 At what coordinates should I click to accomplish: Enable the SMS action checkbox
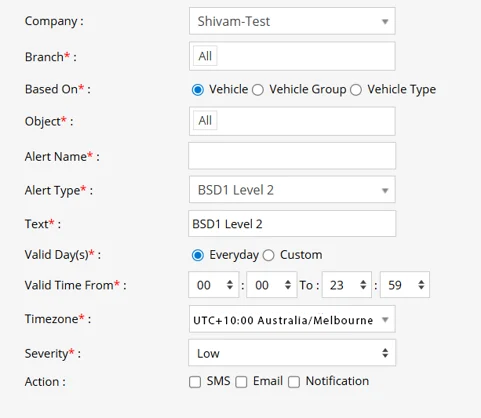195,382
